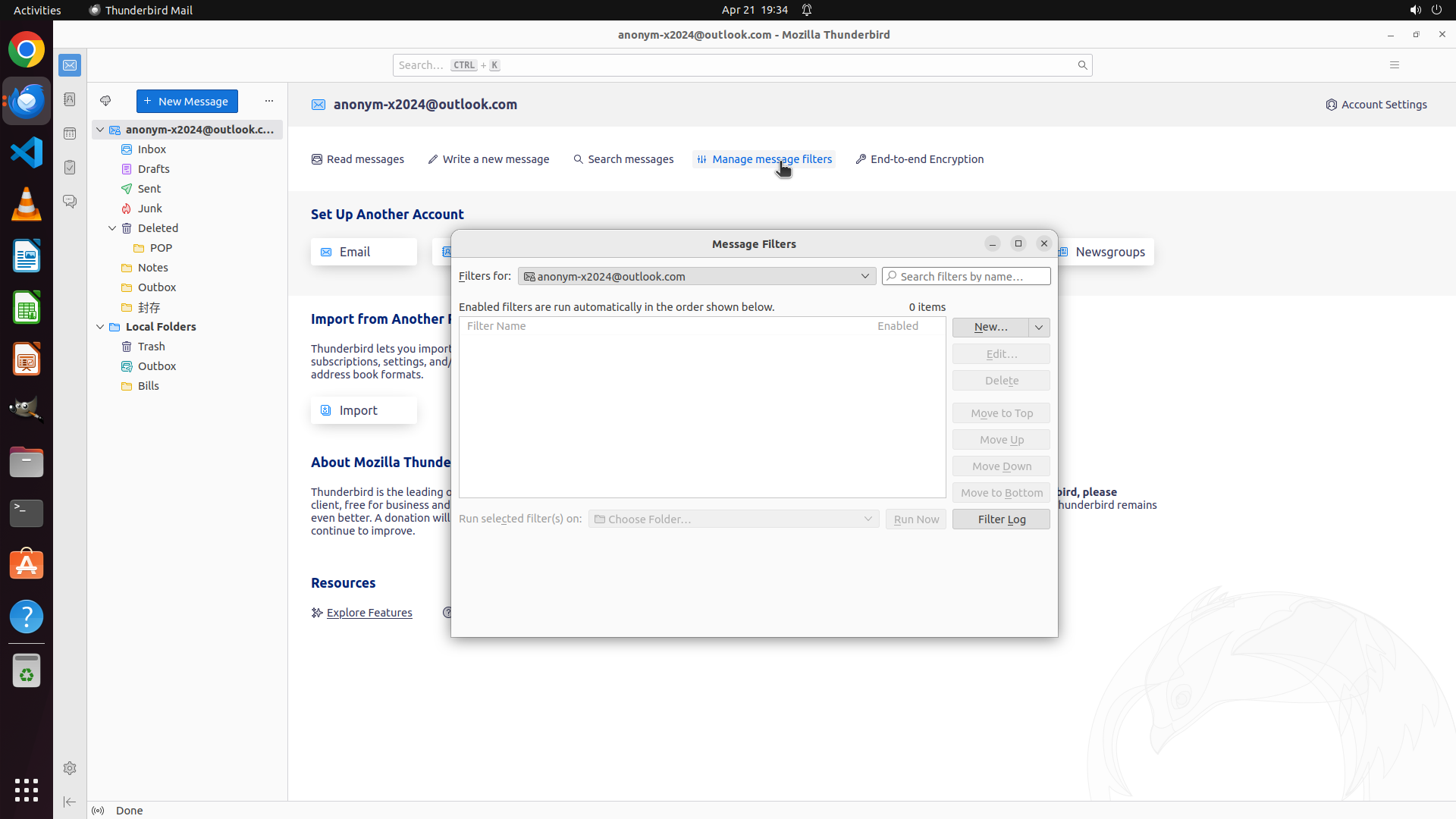The image size is (1456, 819).
Task: Select the Inbox folder
Action: pos(152,149)
